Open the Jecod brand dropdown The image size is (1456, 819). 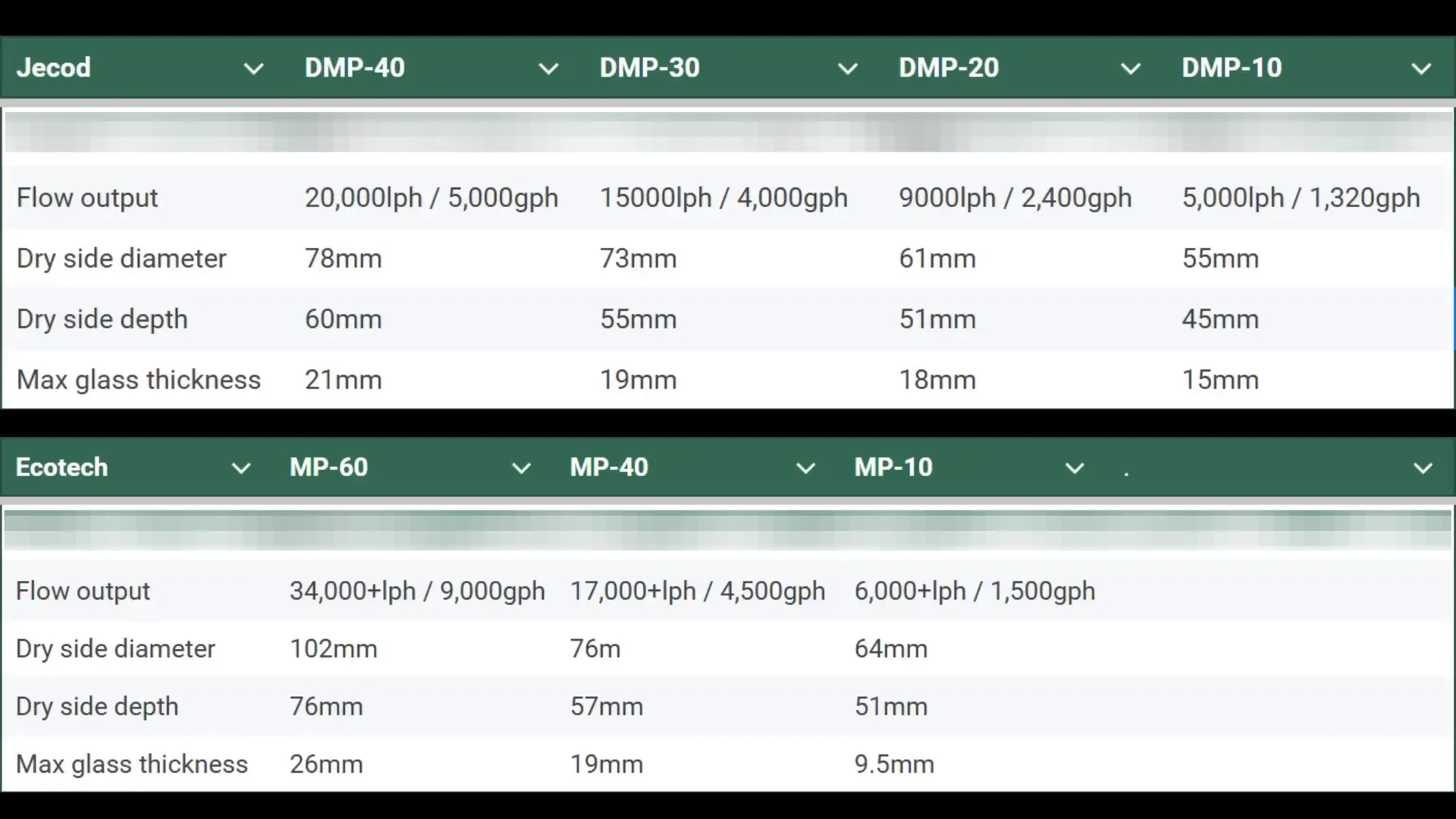(x=255, y=67)
